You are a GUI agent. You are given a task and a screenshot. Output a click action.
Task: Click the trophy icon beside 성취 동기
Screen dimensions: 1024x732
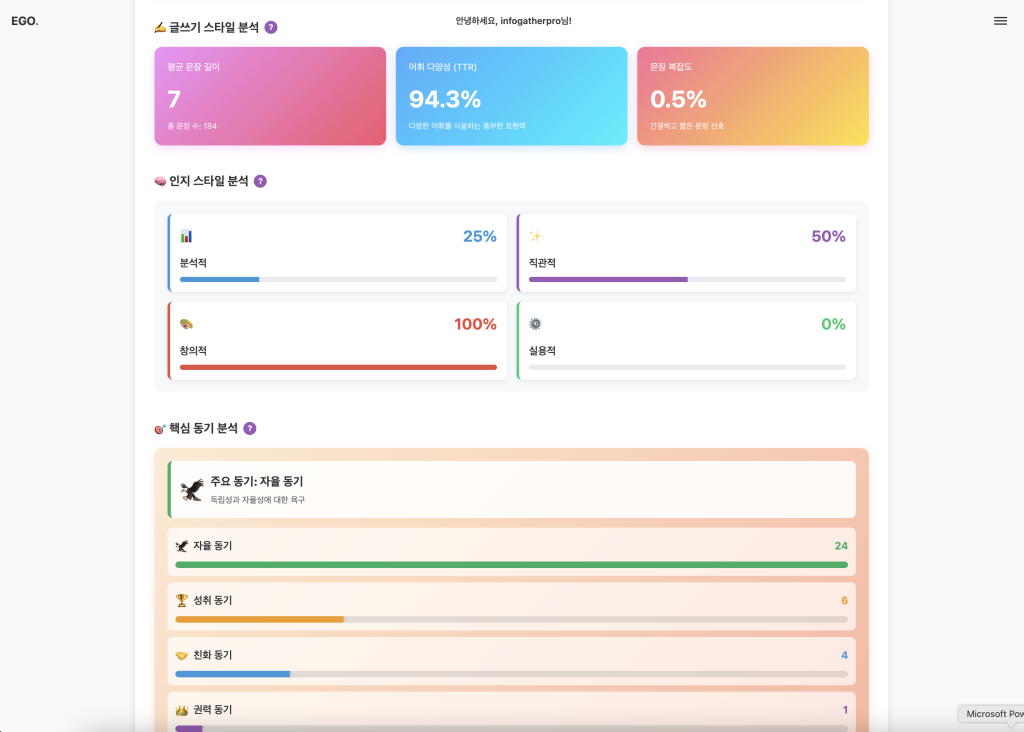[182, 600]
